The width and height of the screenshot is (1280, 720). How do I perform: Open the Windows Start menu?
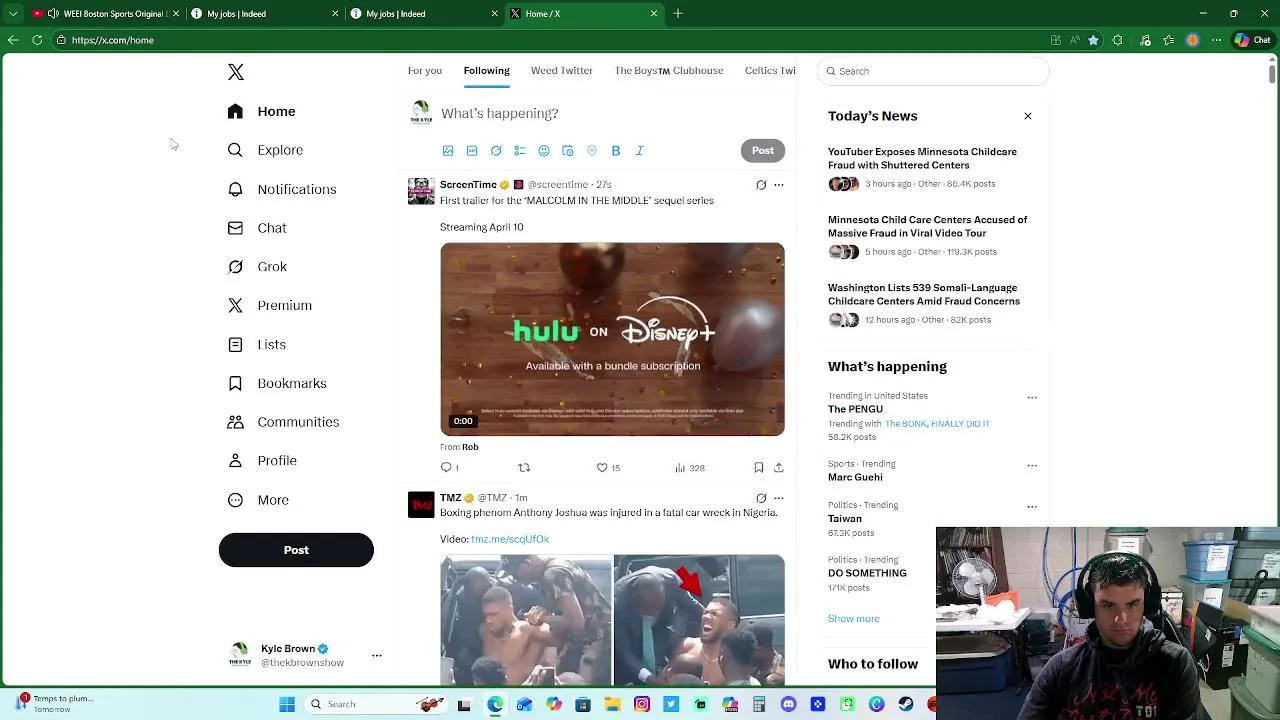point(287,704)
